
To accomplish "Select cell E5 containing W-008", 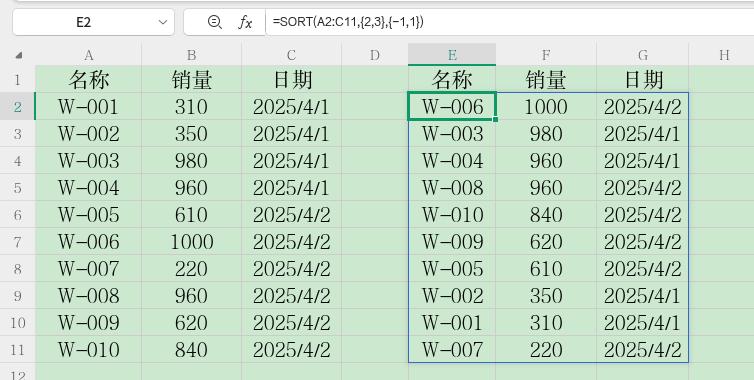I will [x=452, y=188].
